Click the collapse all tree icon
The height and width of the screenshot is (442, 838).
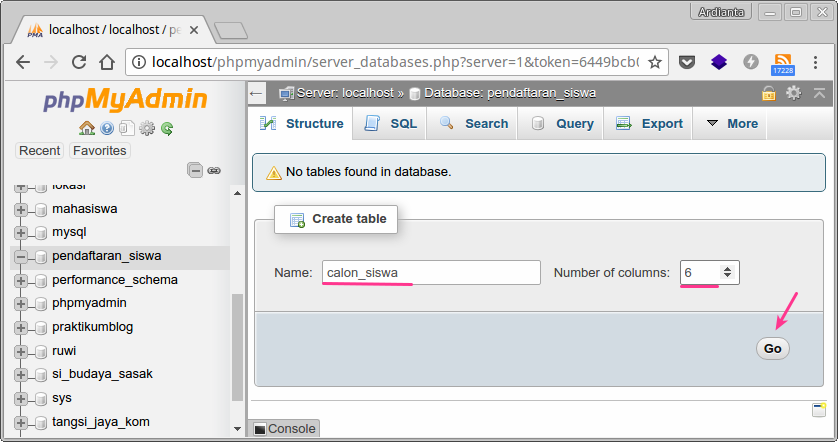(195, 170)
